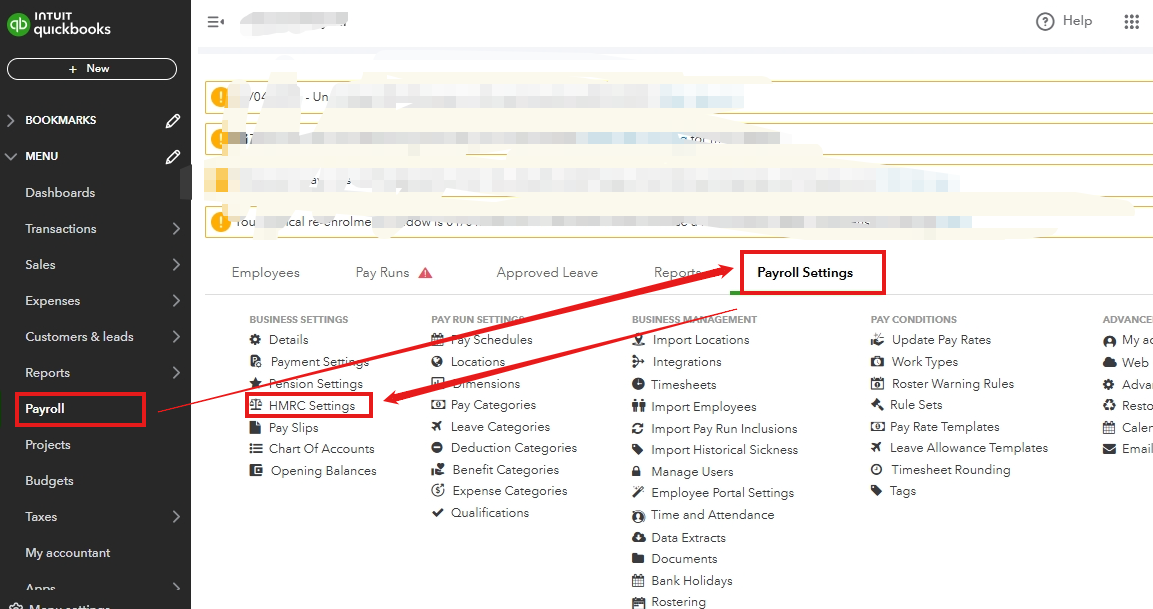Click the QuickBooks logo icon

[18, 24]
